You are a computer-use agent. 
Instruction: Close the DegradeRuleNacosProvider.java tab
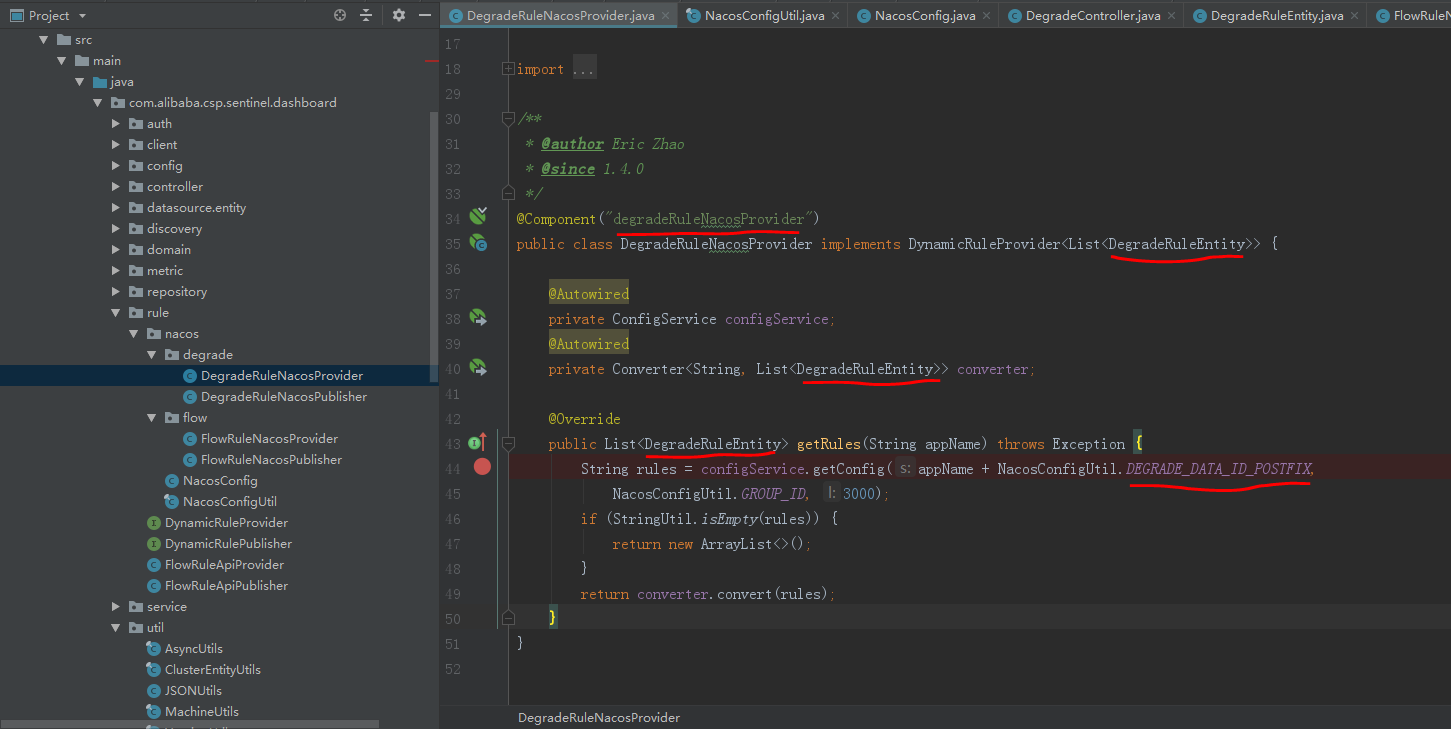666,16
